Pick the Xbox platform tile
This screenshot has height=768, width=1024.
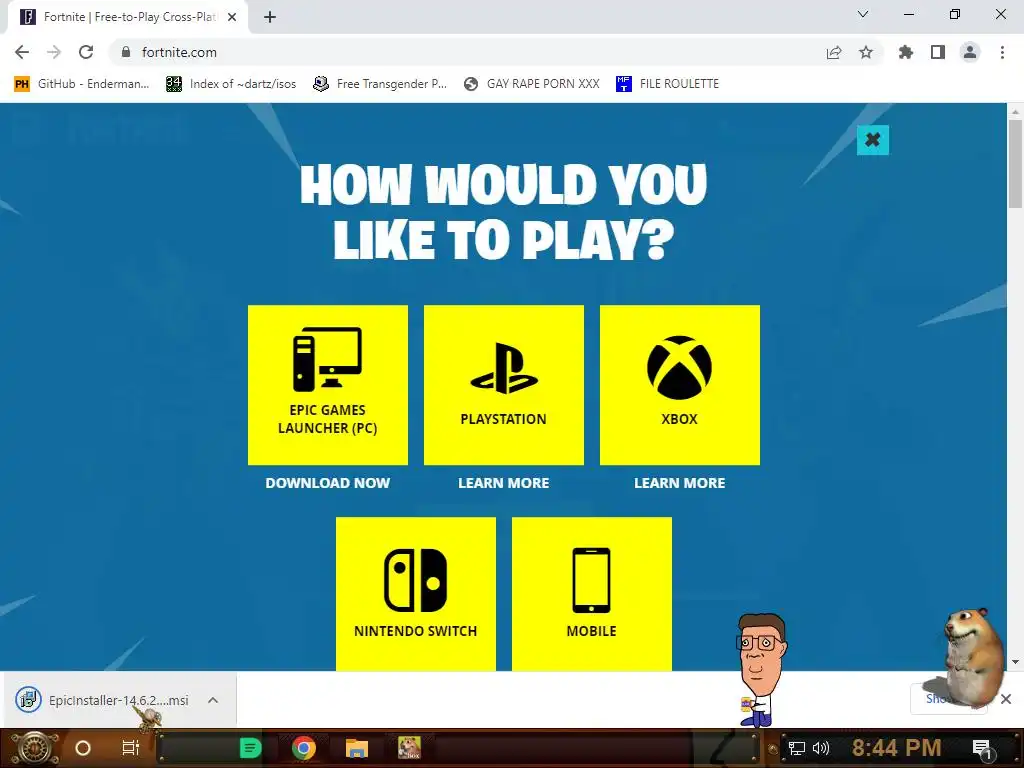pyautogui.click(x=680, y=385)
